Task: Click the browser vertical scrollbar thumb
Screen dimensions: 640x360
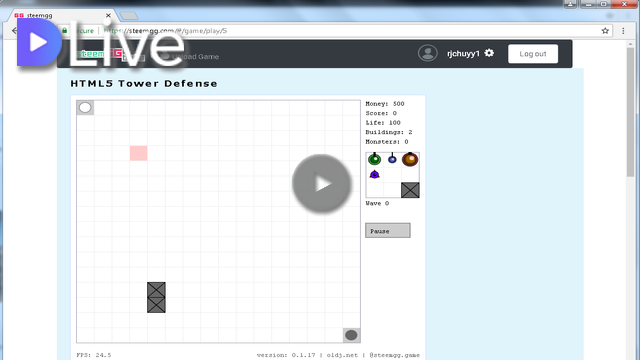Action: [x=631, y=112]
